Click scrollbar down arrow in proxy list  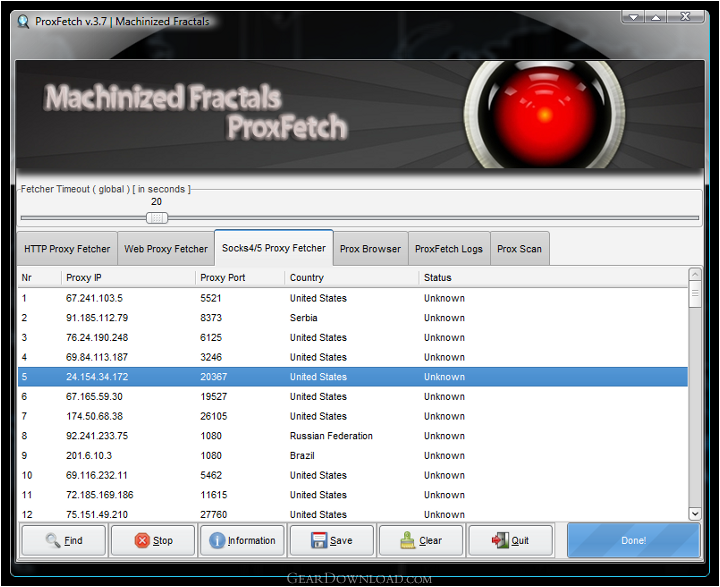click(x=695, y=514)
